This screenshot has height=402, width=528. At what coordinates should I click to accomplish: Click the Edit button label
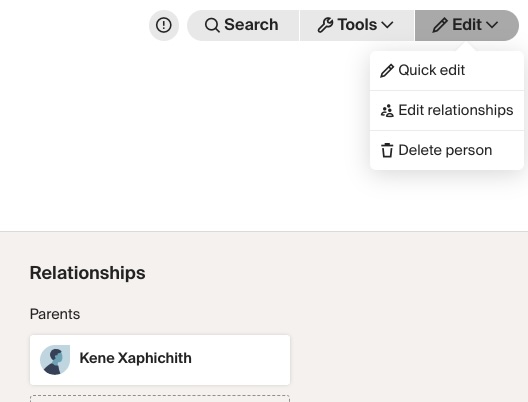click(467, 25)
